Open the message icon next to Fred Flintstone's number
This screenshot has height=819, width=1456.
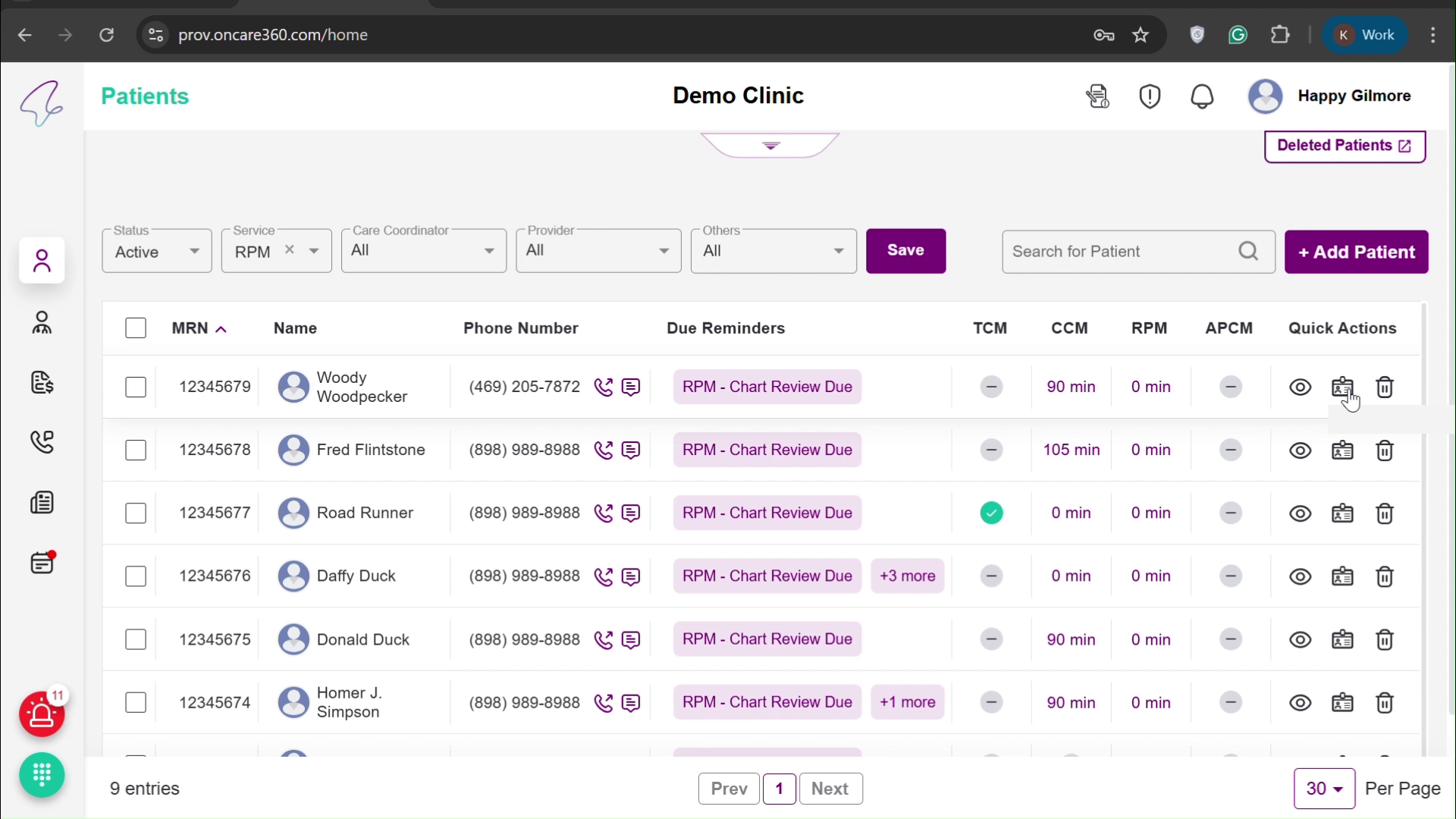tap(632, 450)
